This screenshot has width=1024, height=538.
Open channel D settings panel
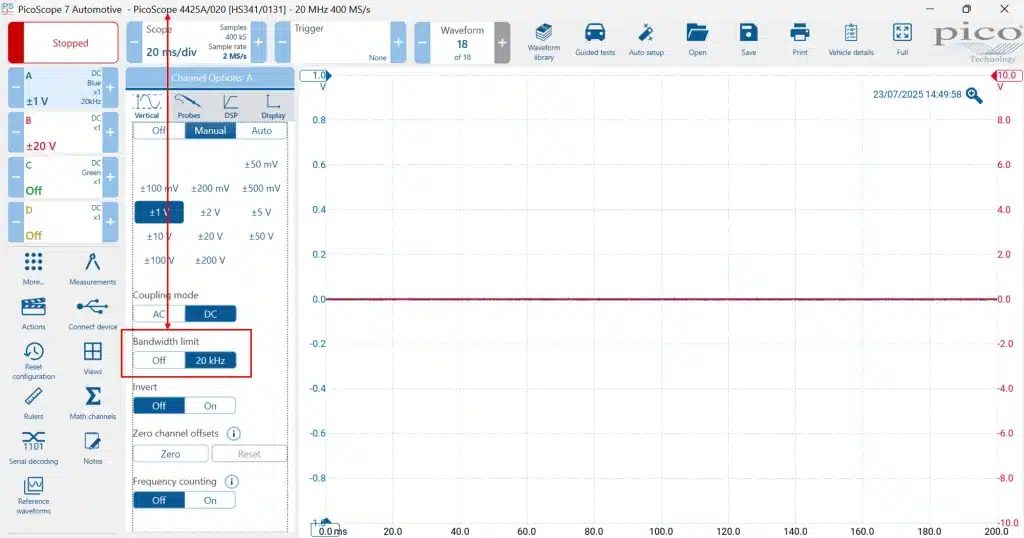click(x=63, y=222)
